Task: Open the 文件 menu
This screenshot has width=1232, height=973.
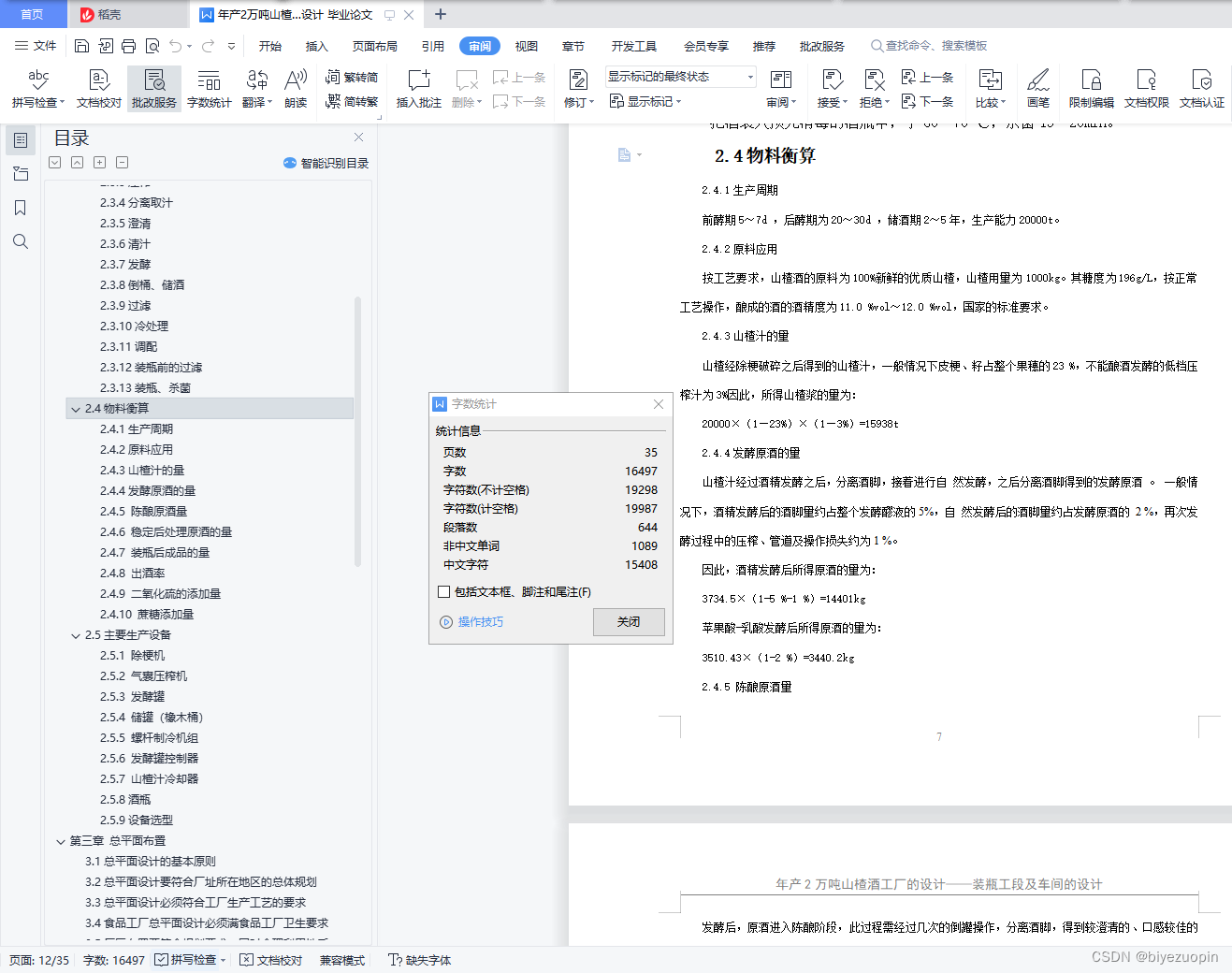Action: click(x=36, y=46)
